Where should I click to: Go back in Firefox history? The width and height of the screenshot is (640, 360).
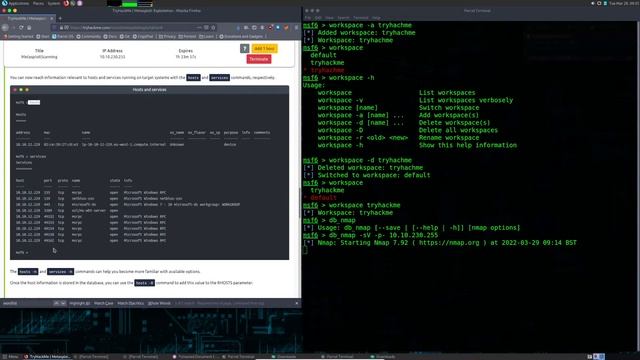point(5,28)
